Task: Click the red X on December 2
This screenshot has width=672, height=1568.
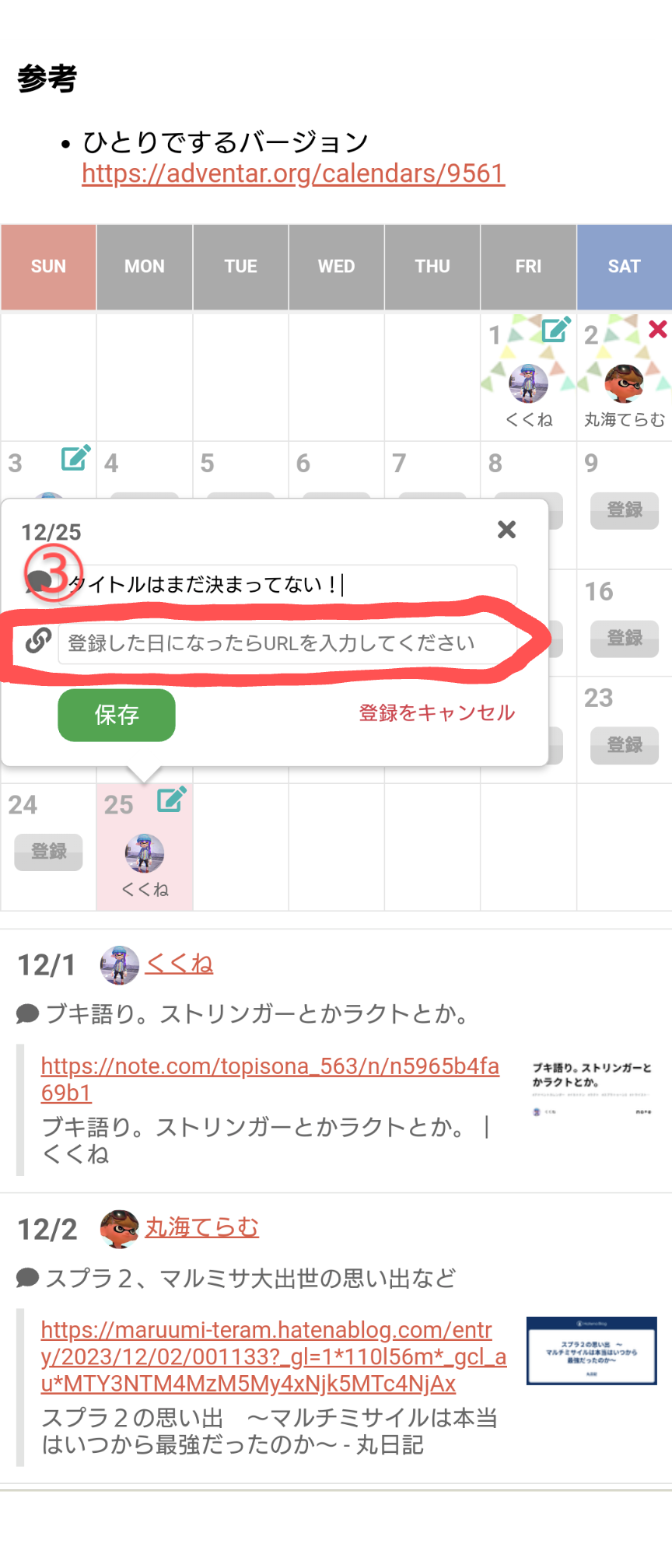Action: pyautogui.click(x=658, y=328)
